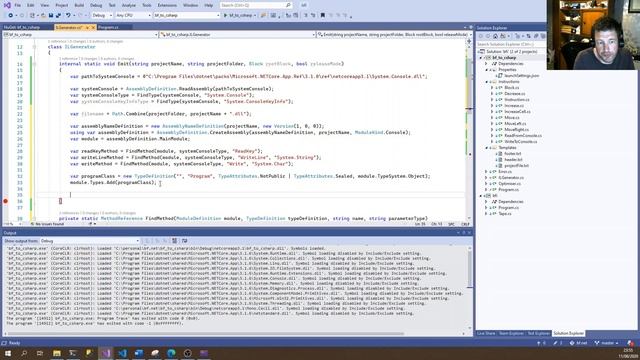Image resolution: width=640 pixels, height=360 pixels.
Task: Open the Edit menu
Action: click(x=31, y=5)
